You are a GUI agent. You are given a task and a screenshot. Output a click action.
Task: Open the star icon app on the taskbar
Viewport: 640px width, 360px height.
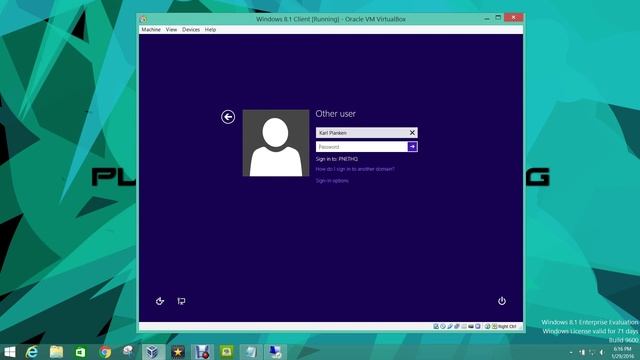tap(178, 352)
